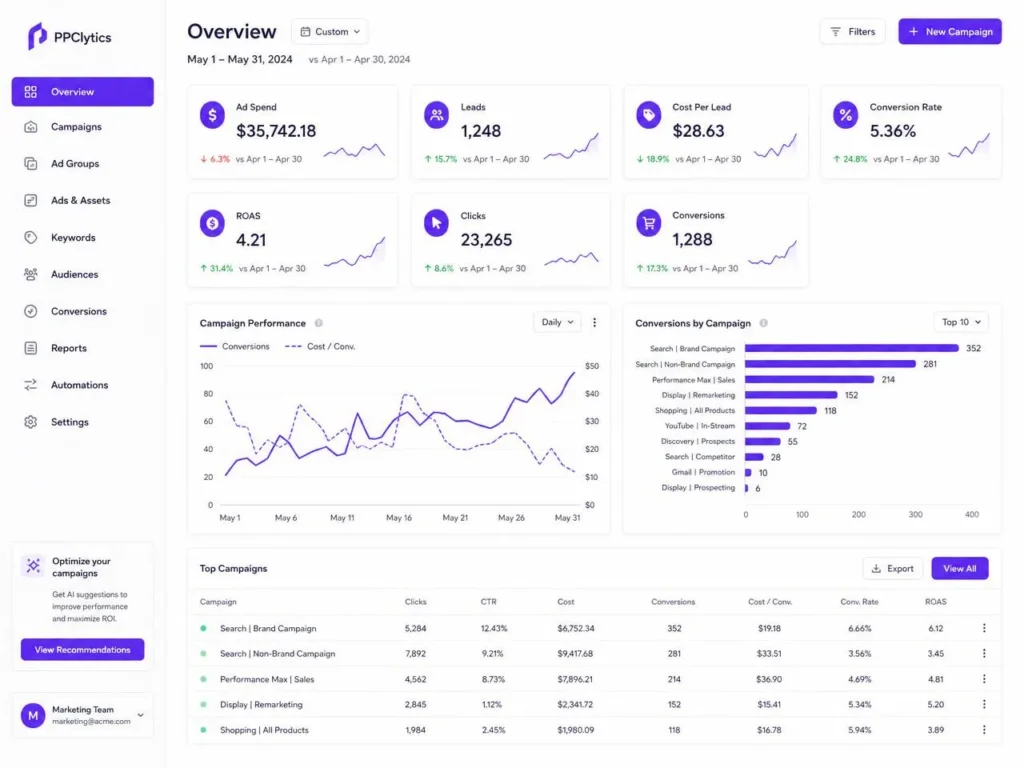1024x768 pixels.
Task: Expand the Marketing Team account chevron
Action: (140, 715)
